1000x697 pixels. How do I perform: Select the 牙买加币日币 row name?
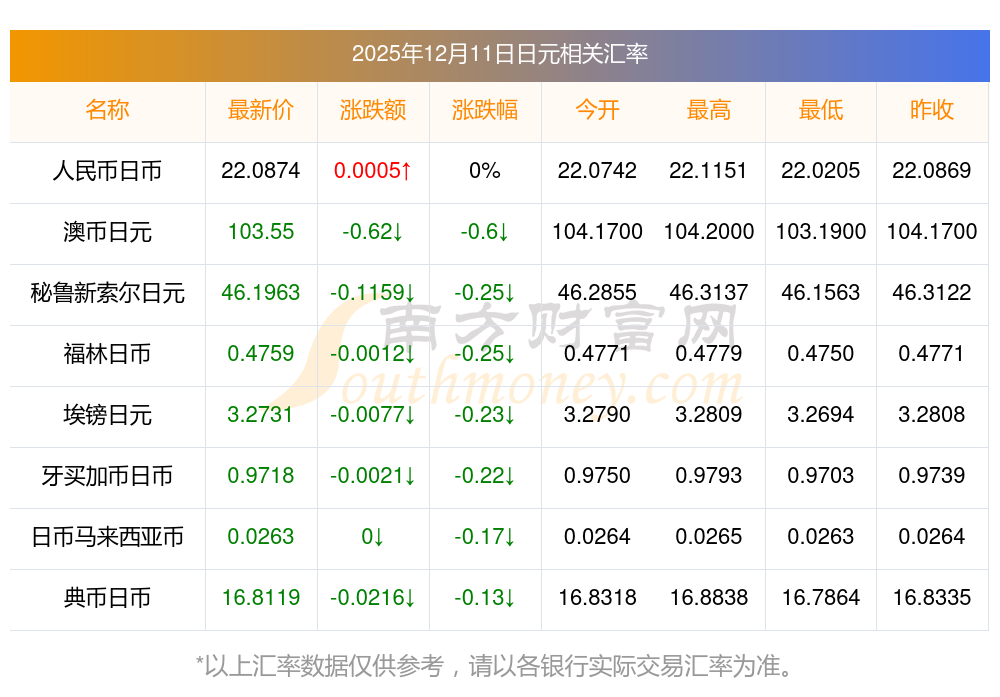[x=107, y=476]
